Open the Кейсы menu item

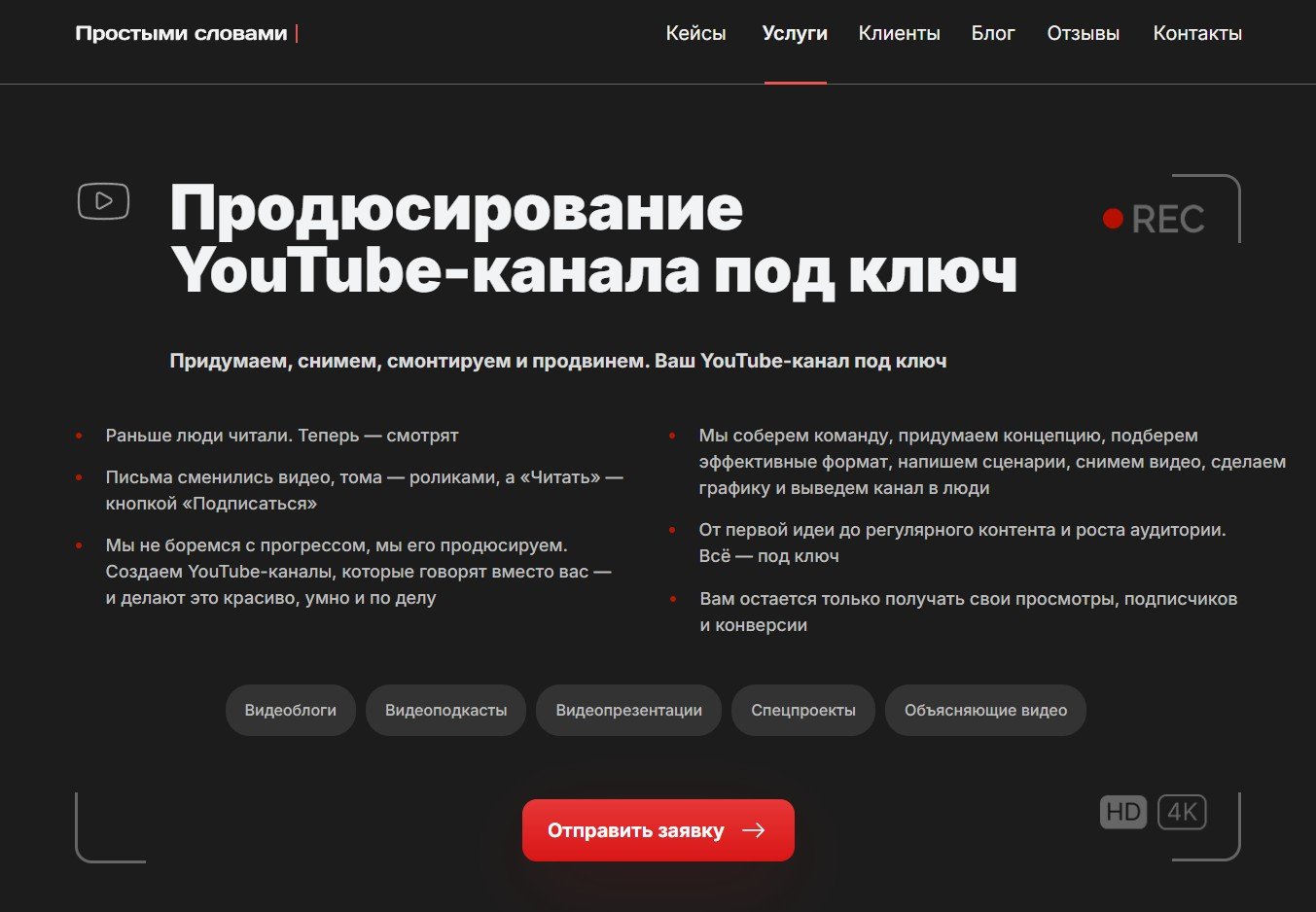(x=695, y=33)
